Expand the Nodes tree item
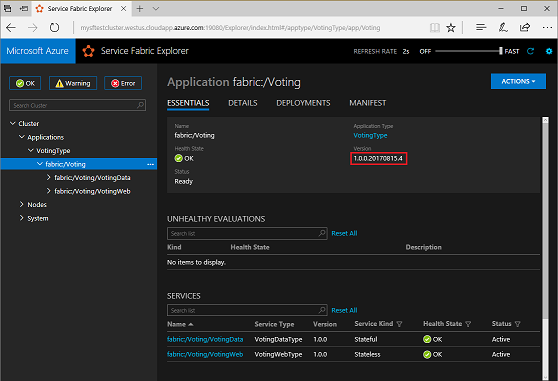558x381 pixels. (x=21, y=204)
